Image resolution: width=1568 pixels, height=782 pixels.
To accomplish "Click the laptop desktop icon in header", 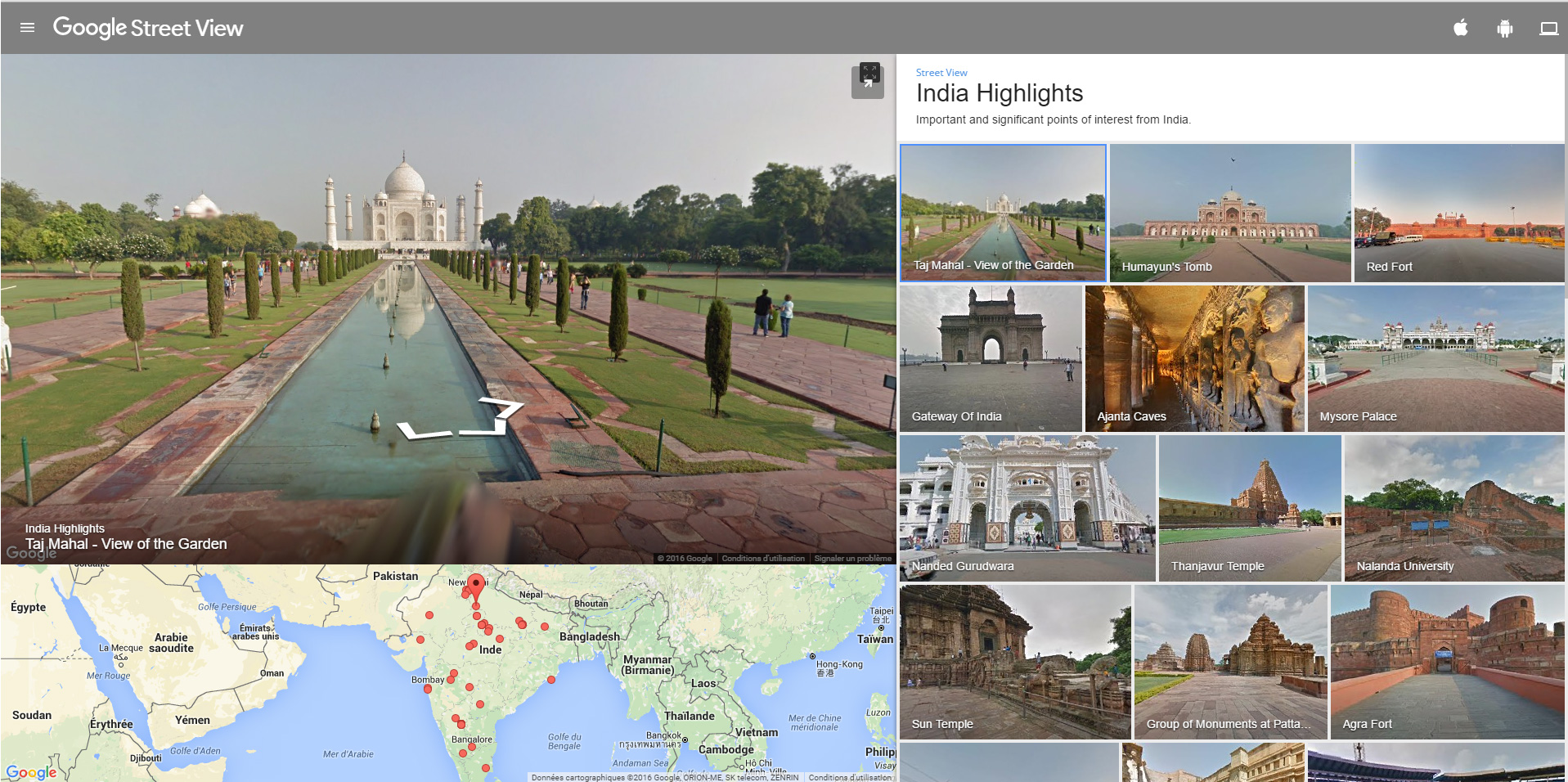I will pyautogui.click(x=1548, y=29).
